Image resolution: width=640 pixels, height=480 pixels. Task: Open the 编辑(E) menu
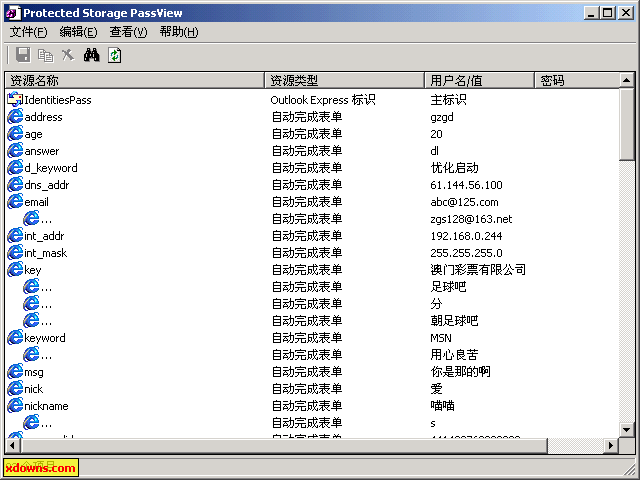[x=78, y=32]
